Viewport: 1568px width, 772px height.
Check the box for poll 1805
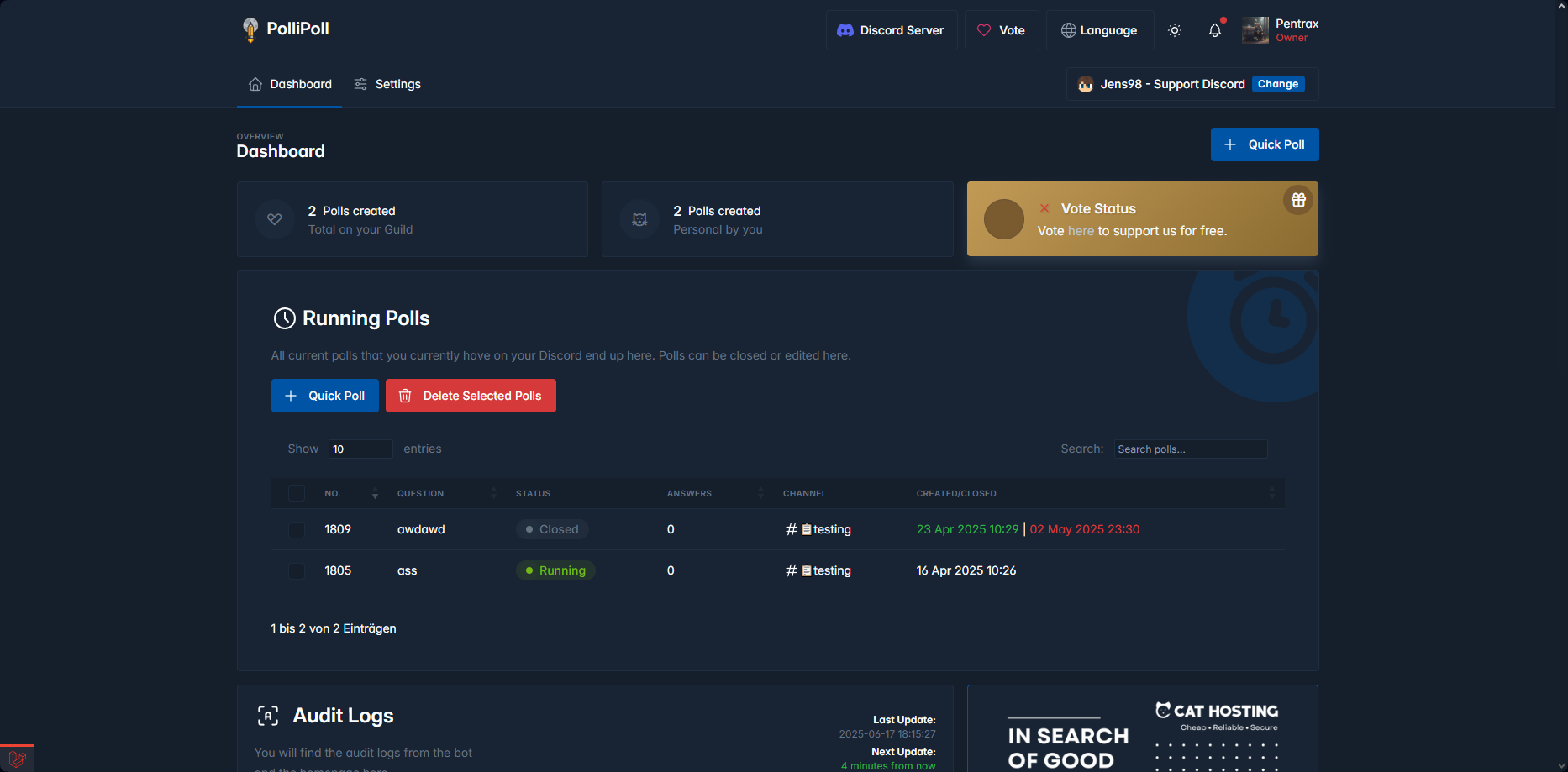coord(297,570)
